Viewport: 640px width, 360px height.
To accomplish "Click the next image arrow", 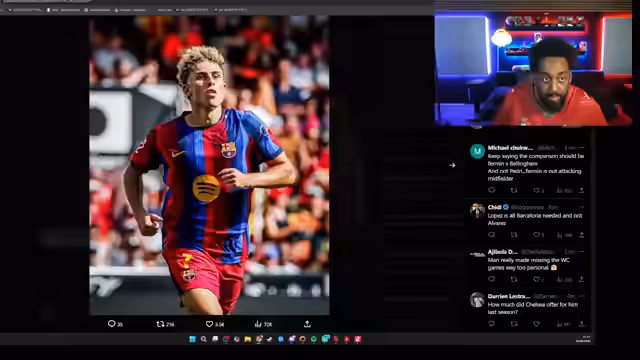I will 452,165.
